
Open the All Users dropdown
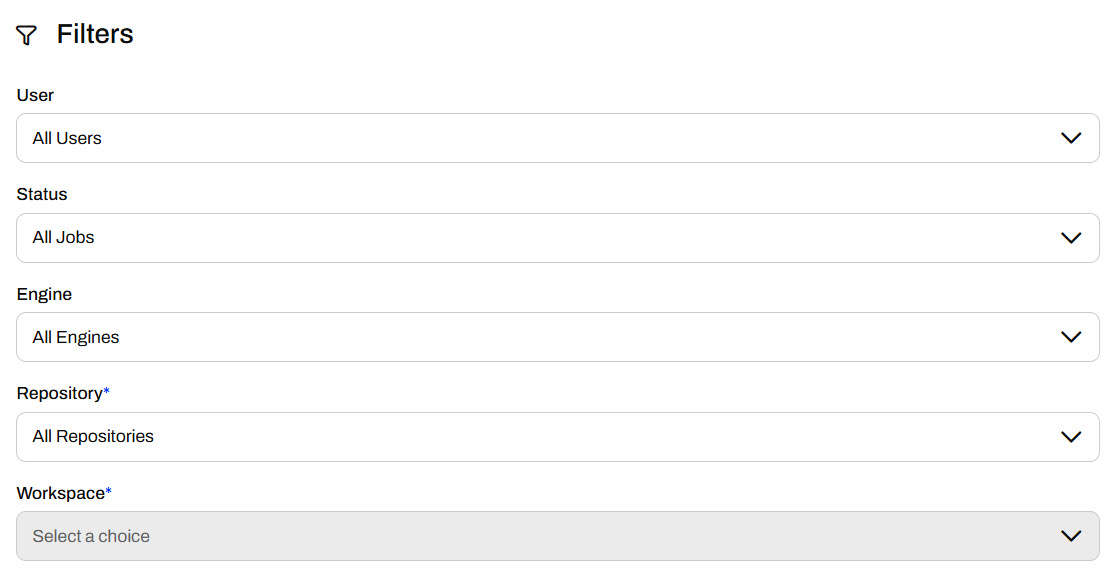tap(540, 138)
